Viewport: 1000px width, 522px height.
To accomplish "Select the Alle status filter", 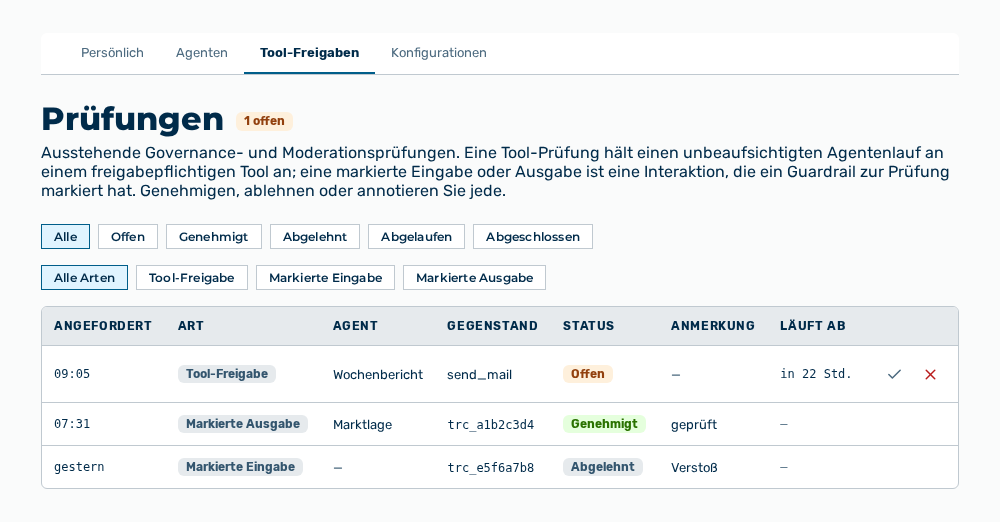I will (x=66, y=237).
